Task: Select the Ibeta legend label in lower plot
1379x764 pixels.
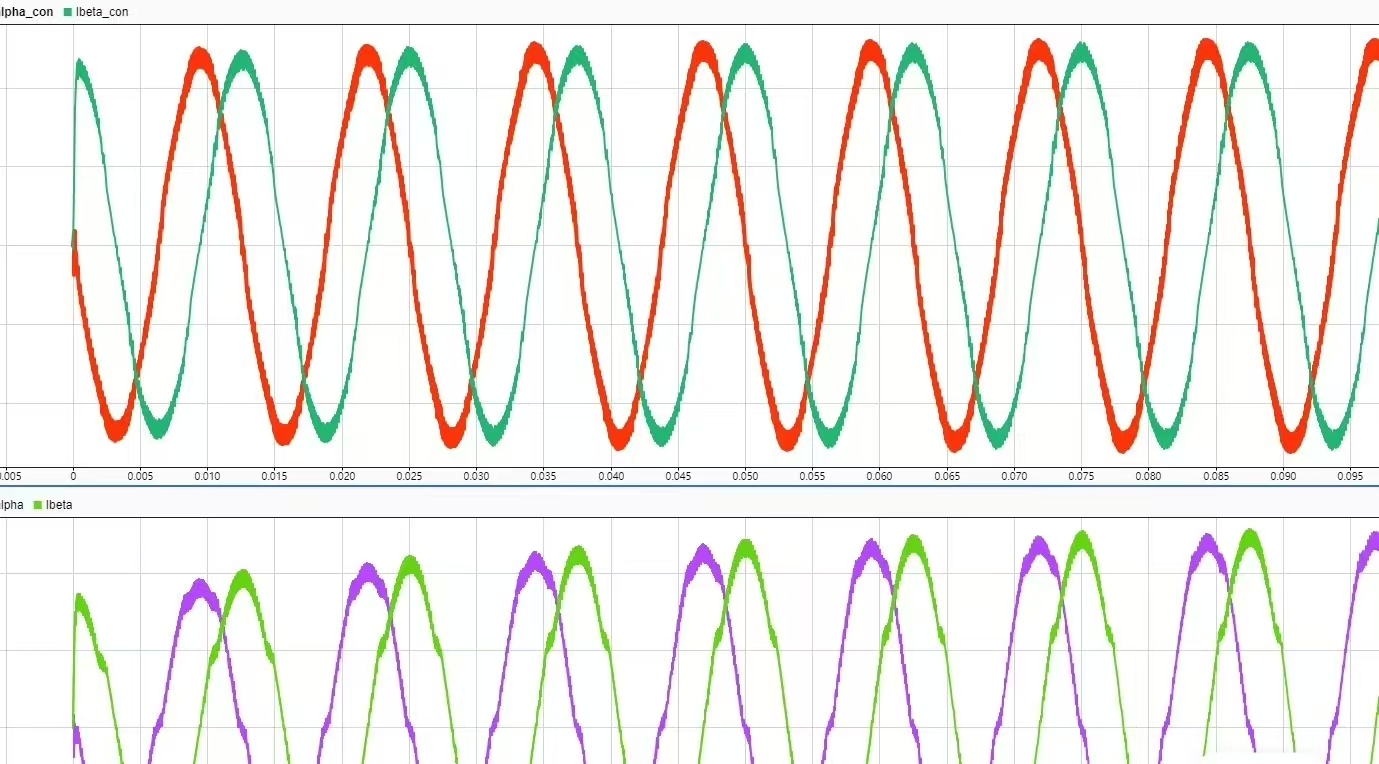Action: click(x=59, y=505)
